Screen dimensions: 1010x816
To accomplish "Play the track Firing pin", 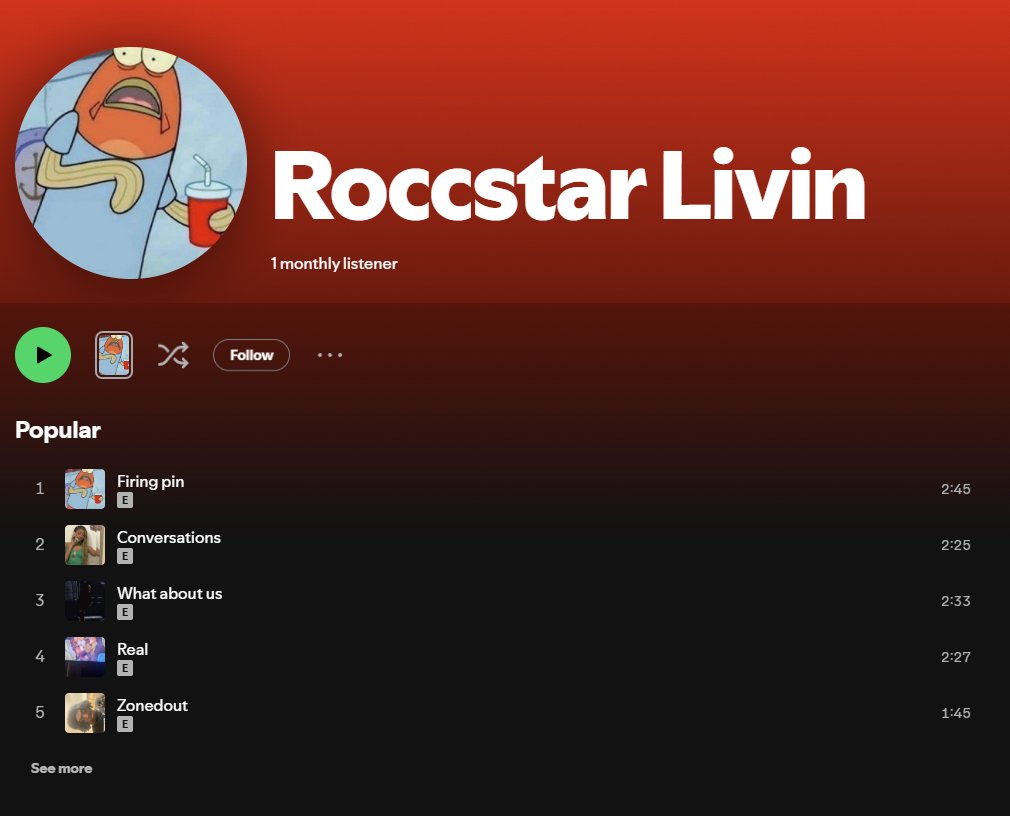I will 151,481.
